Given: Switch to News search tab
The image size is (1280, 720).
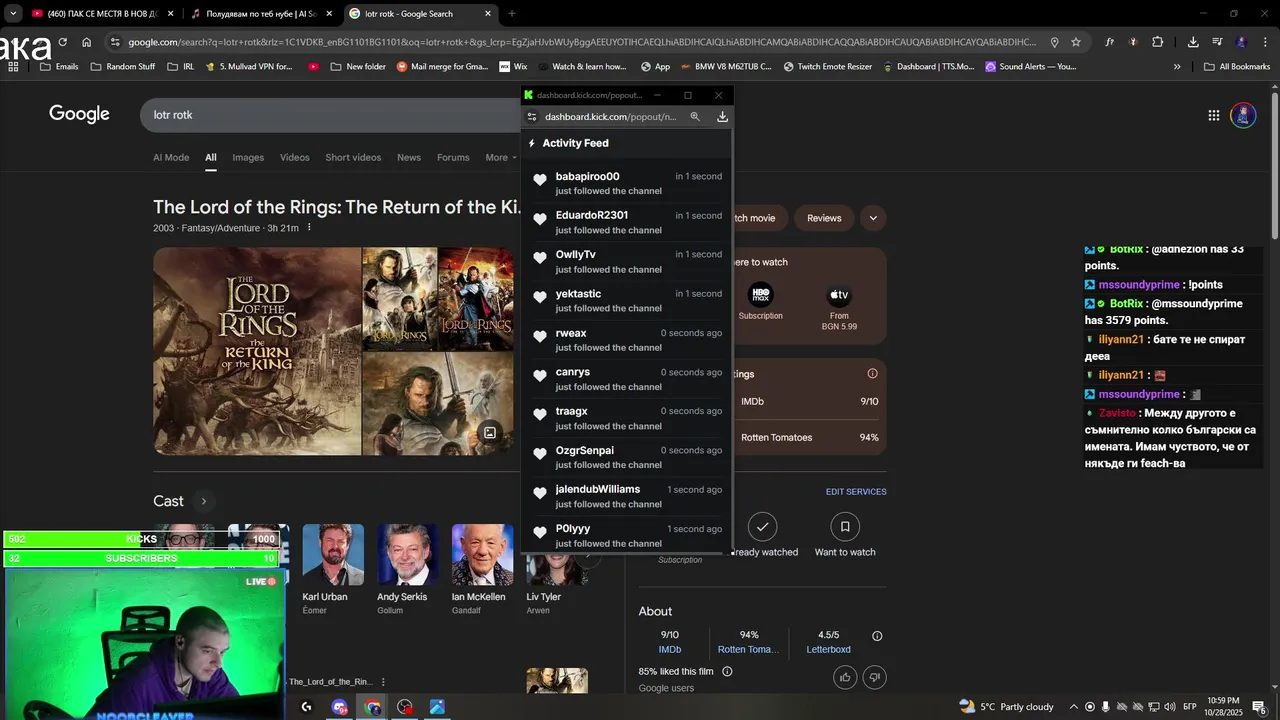Looking at the screenshot, I should click(409, 158).
